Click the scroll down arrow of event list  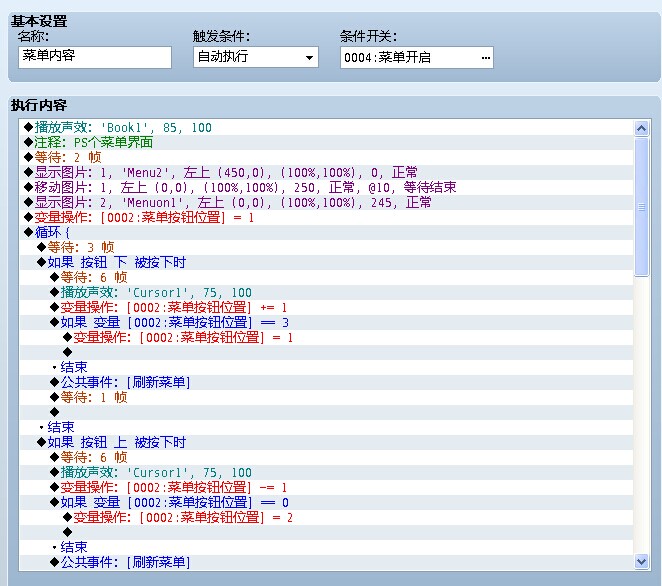(x=641, y=561)
